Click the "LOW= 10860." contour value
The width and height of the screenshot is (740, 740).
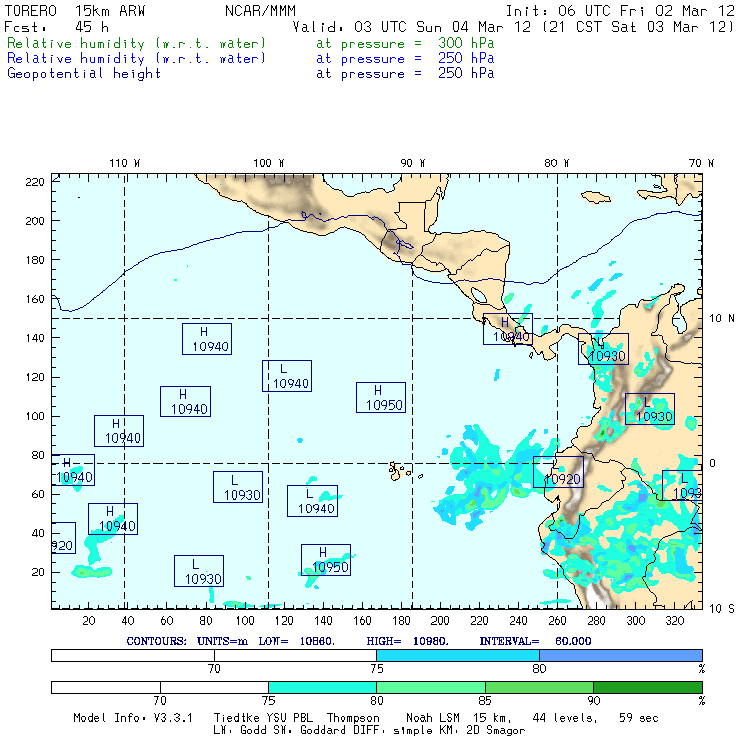tap(296, 641)
